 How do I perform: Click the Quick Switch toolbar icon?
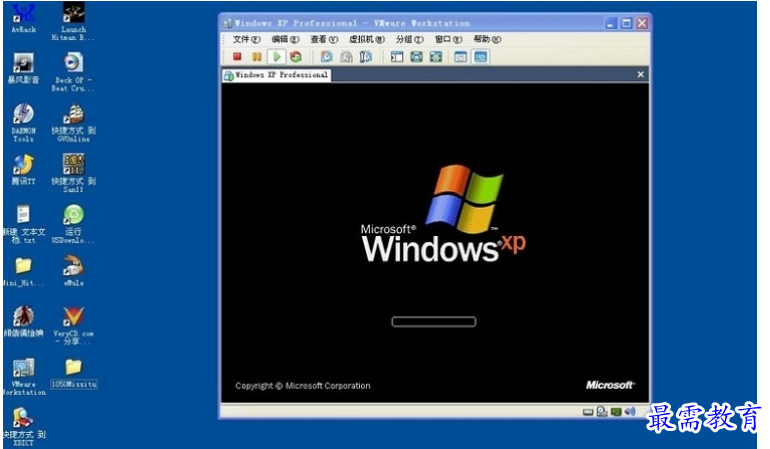pyautogui.click(x=416, y=57)
